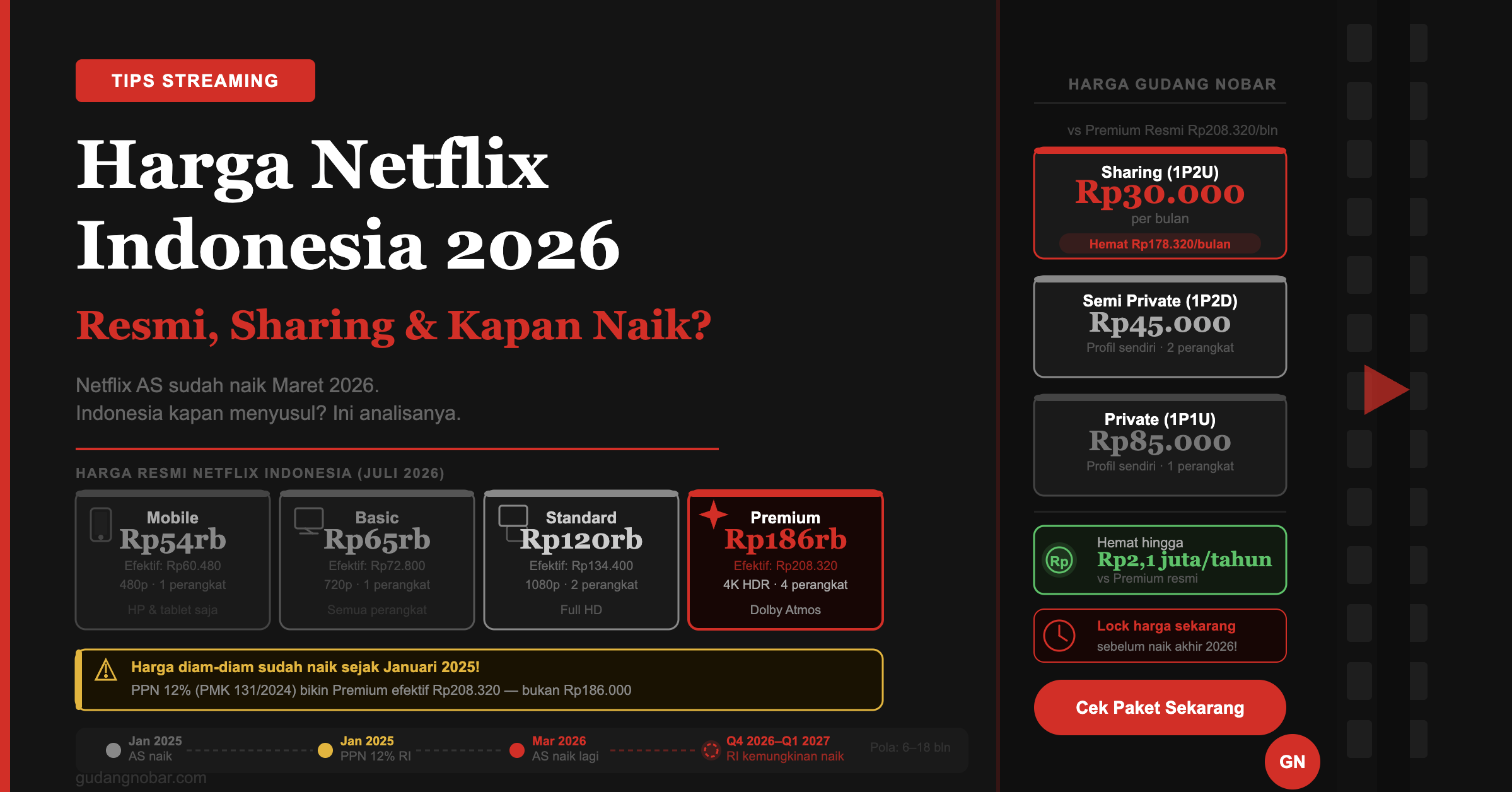Click the red play triangle icon
The image size is (1512, 792).
1386,390
